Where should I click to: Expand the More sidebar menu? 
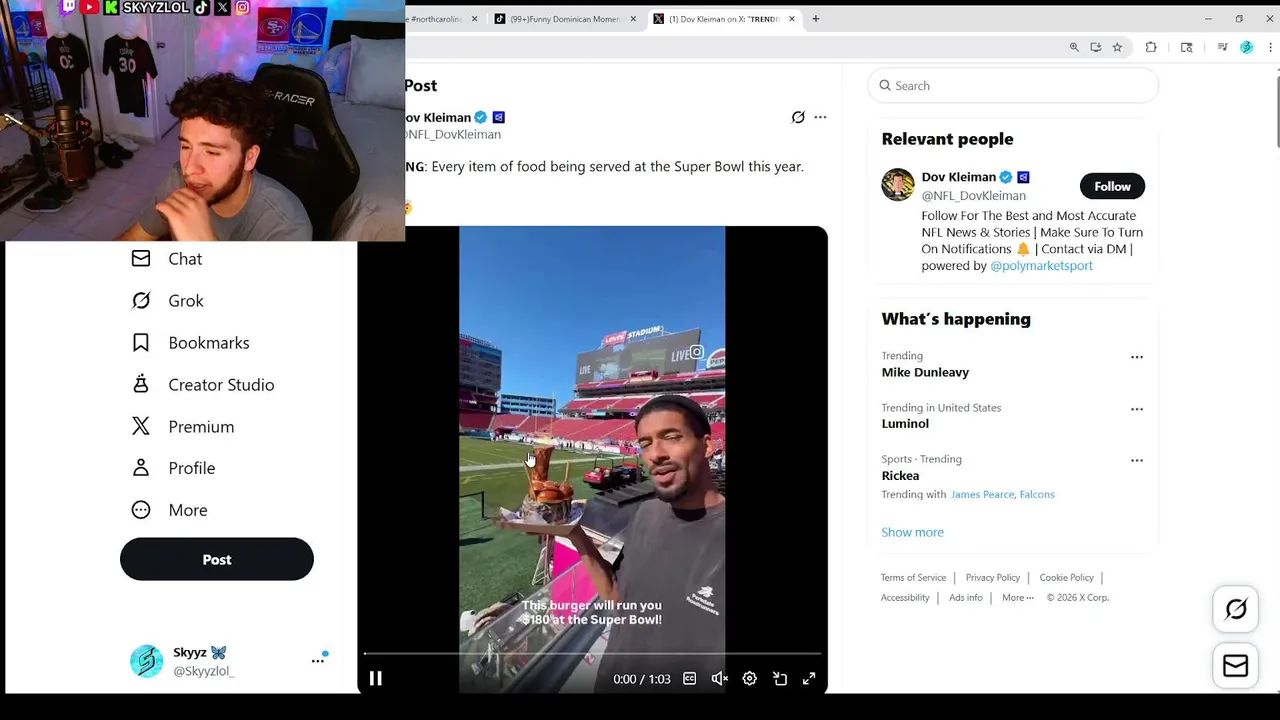[x=169, y=510]
